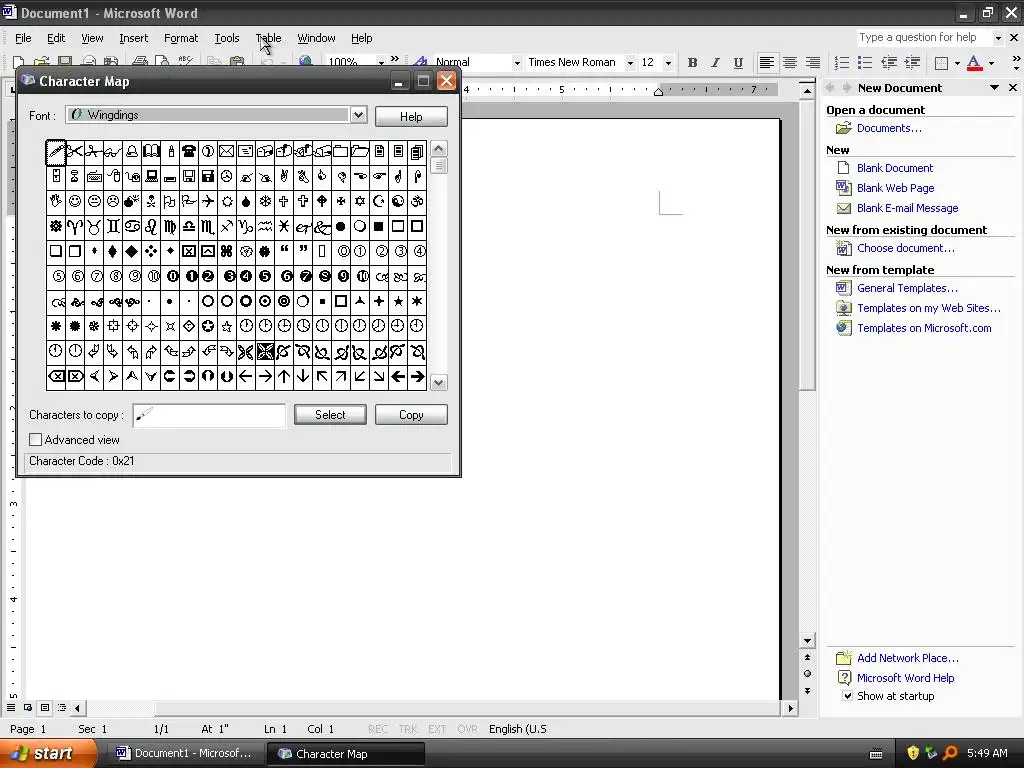Apply red font color button
1024x768 pixels.
click(974, 63)
